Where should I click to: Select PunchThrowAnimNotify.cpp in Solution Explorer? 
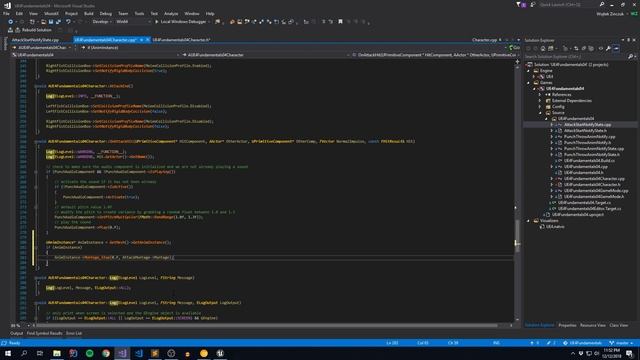[x=589, y=137]
